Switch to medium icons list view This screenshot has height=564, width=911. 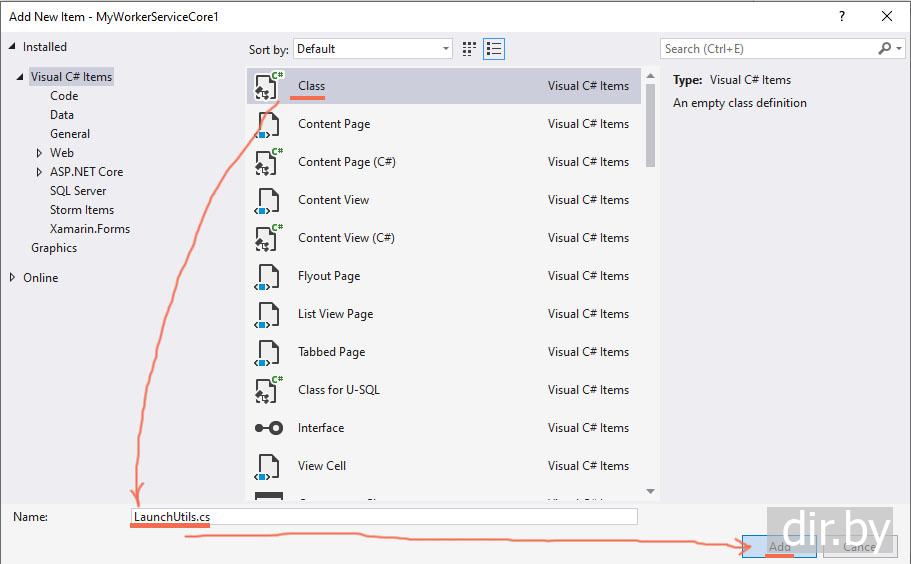tap(494, 48)
